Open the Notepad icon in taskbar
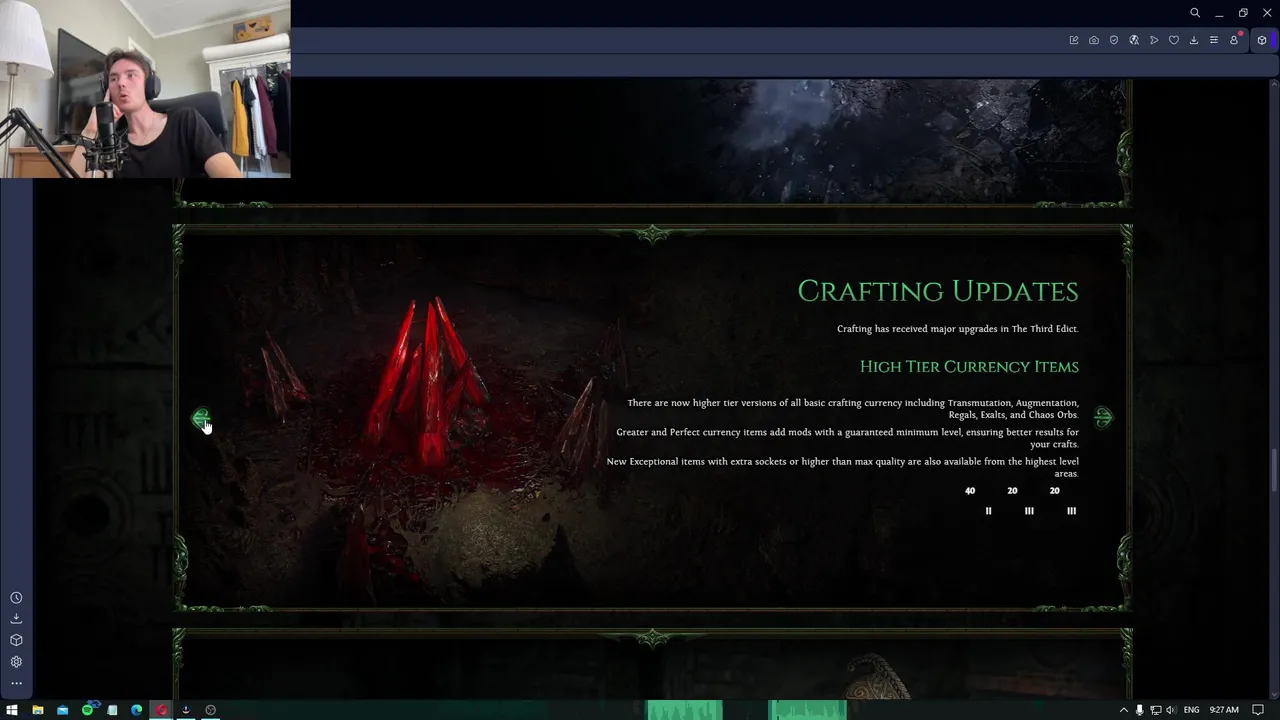The height and width of the screenshot is (720, 1280). 112,710
